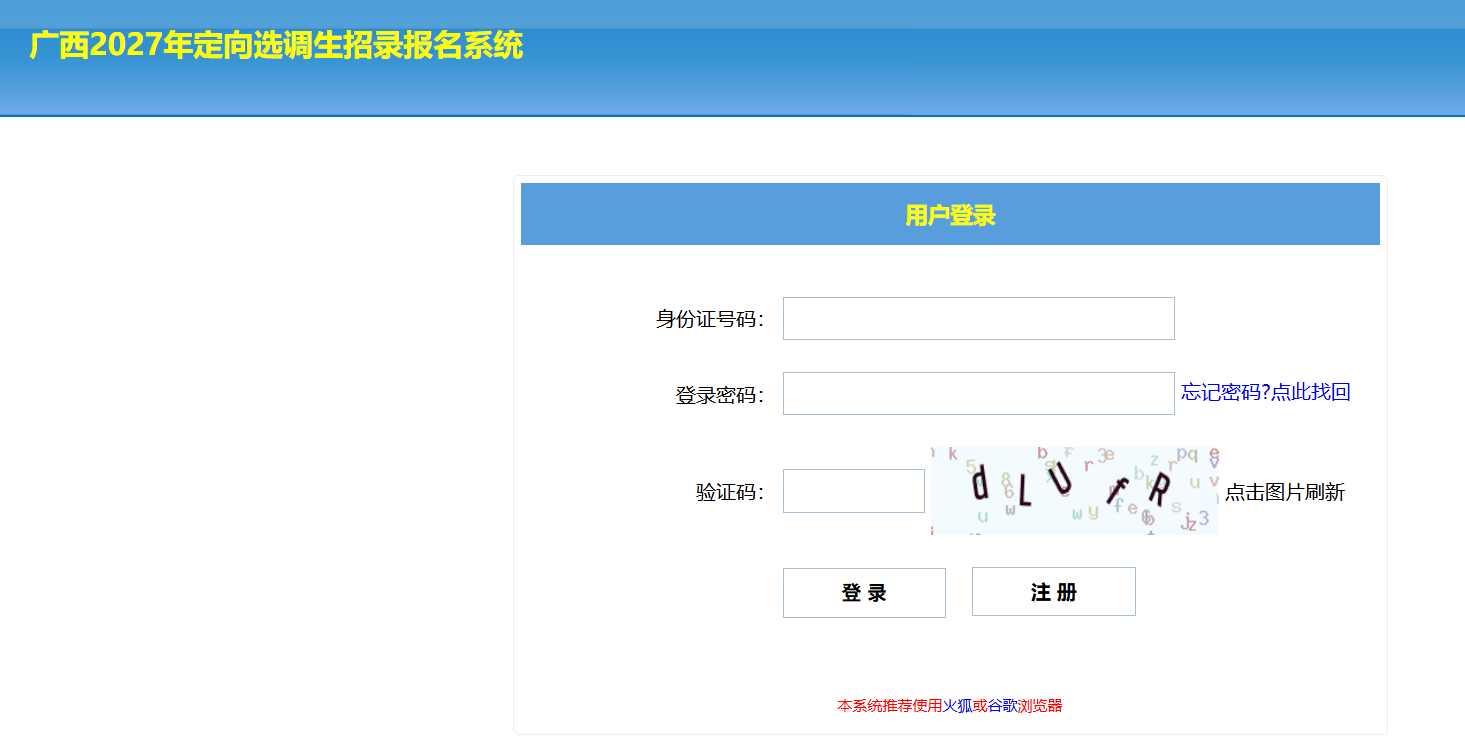This screenshot has height=755, width=1465.
Task: Click the large letter L in captcha
Action: pos(1024,489)
